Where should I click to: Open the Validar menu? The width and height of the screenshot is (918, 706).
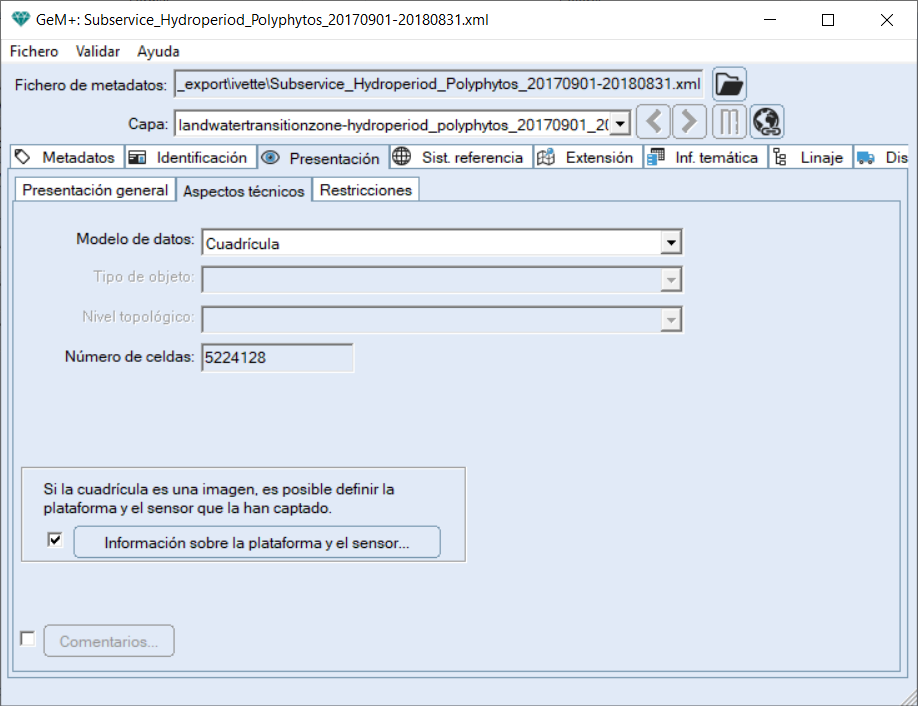(97, 51)
